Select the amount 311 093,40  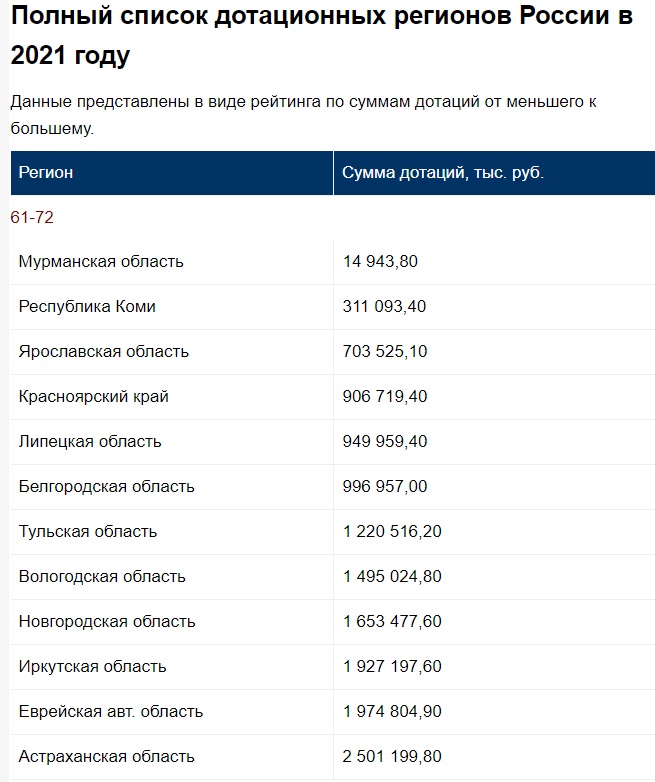click(384, 306)
